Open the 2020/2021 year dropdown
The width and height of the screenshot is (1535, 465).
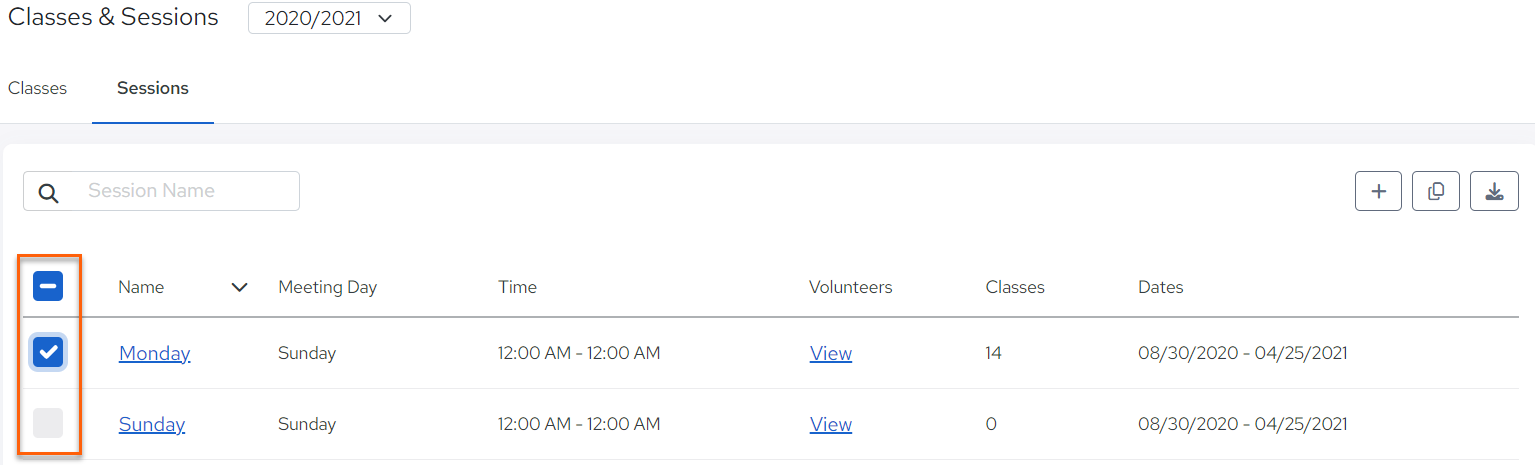tap(329, 18)
